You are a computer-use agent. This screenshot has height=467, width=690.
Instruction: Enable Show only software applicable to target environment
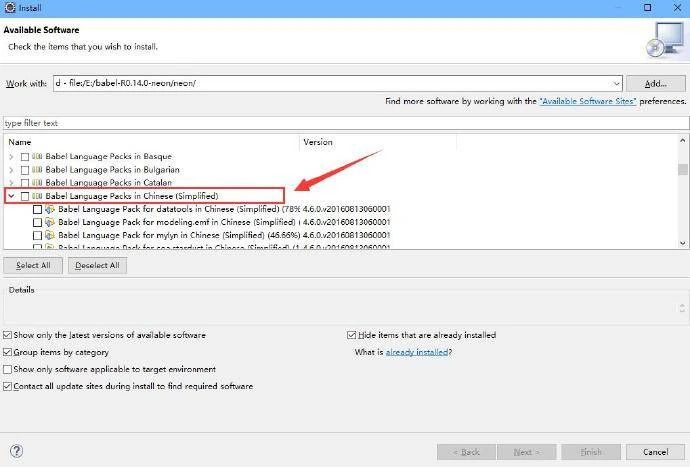point(7,369)
